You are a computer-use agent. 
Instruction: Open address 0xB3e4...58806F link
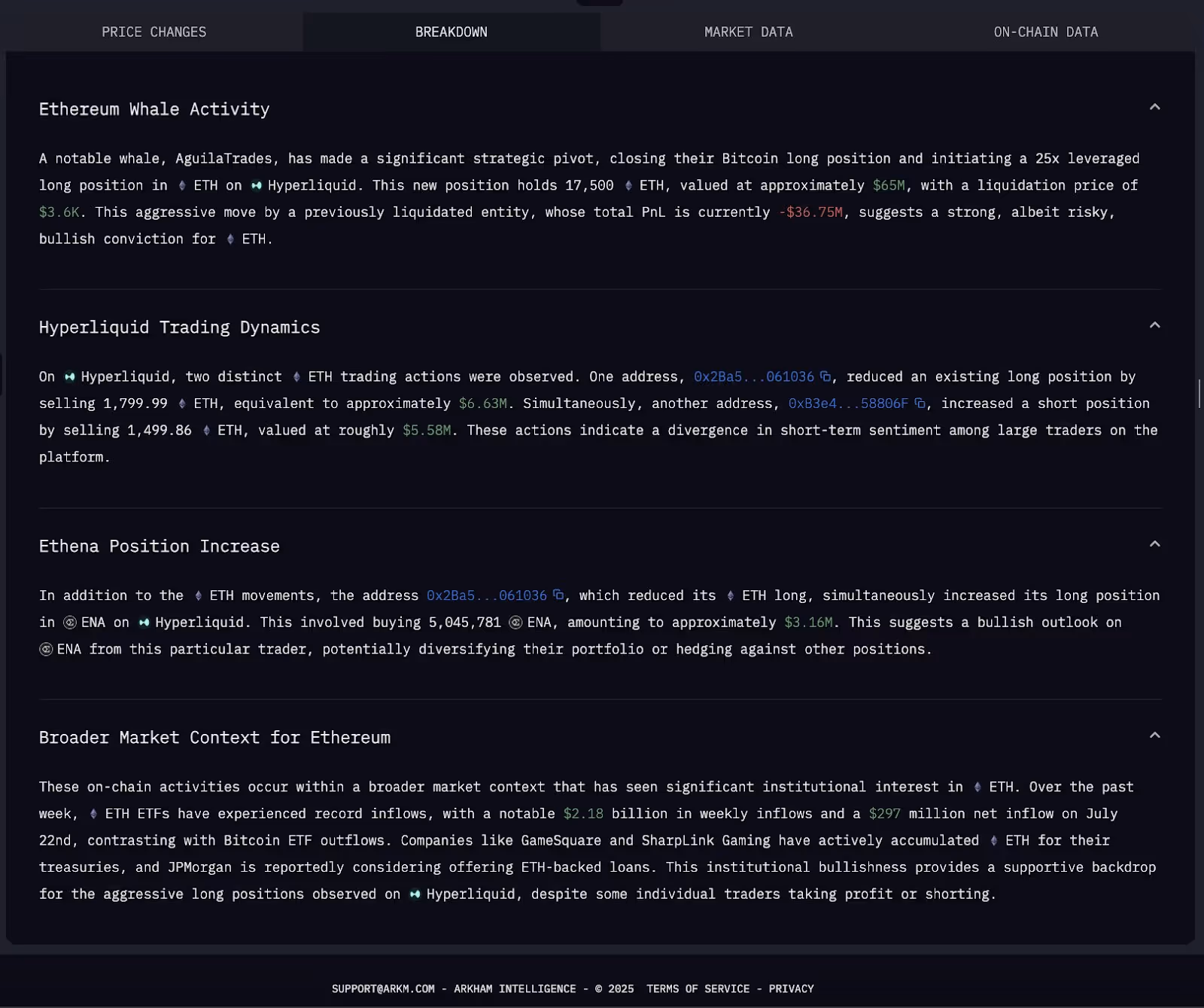coord(848,404)
